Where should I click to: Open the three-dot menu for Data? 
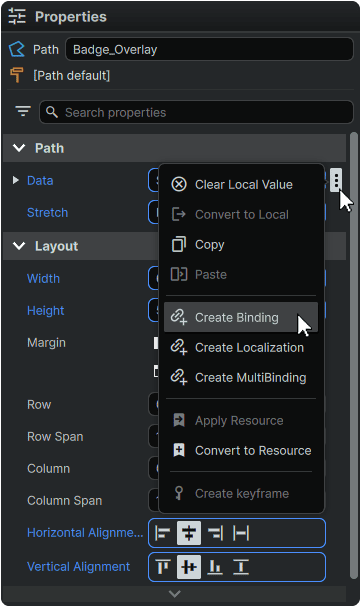click(x=336, y=180)
